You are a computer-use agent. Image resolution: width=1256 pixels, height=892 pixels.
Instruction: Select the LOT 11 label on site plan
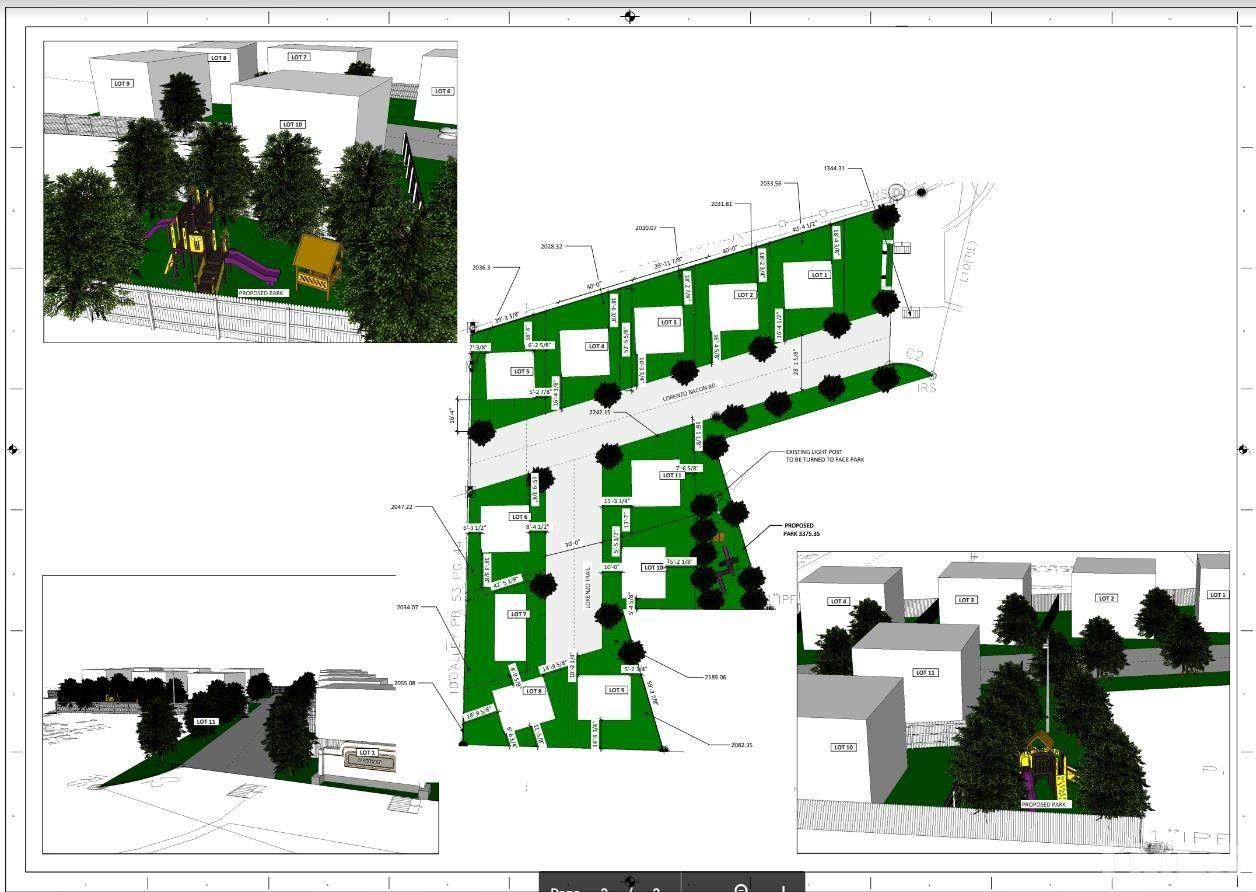[x=671, y=475]
